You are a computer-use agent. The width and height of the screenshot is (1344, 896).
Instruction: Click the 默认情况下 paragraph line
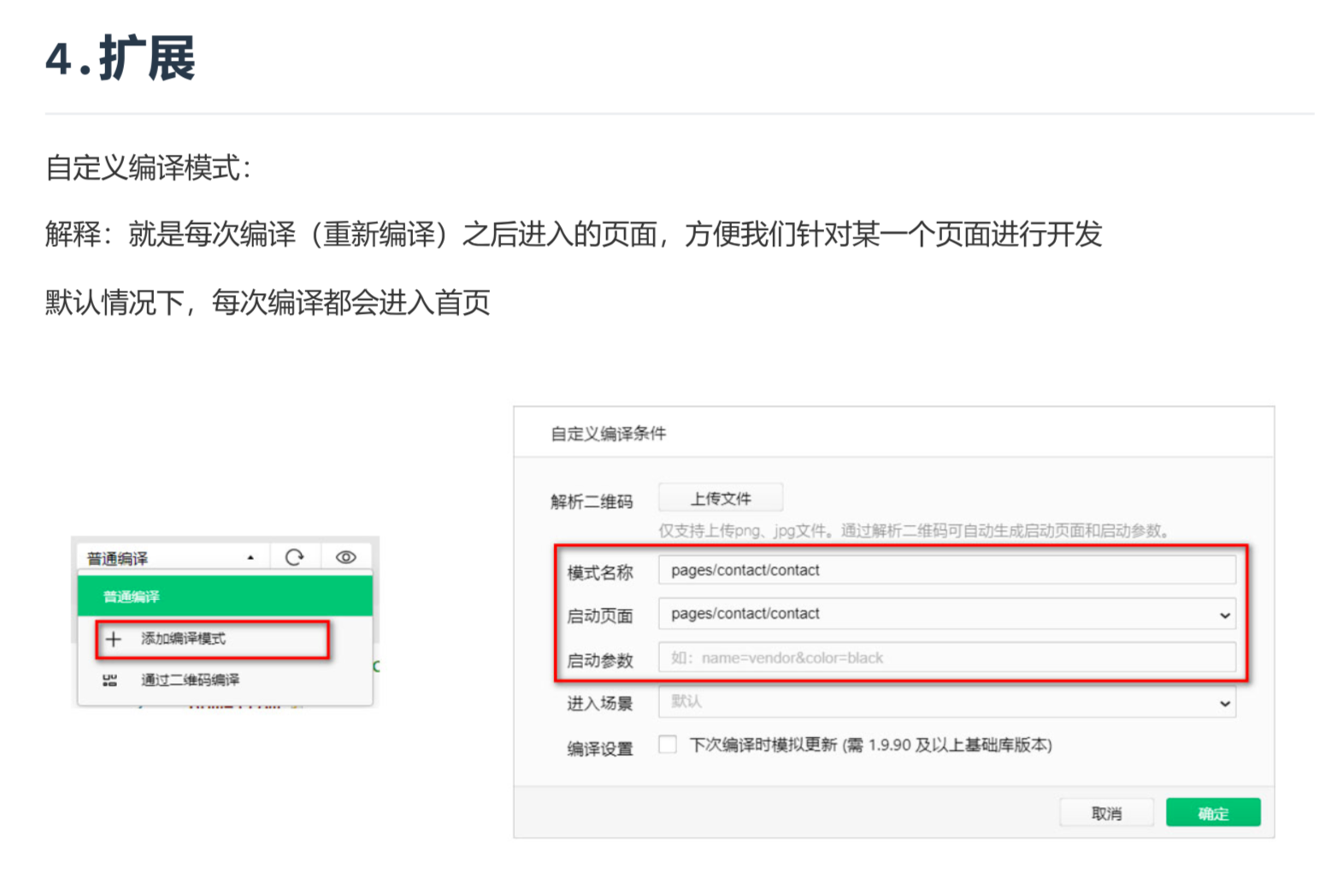(268, 302)
